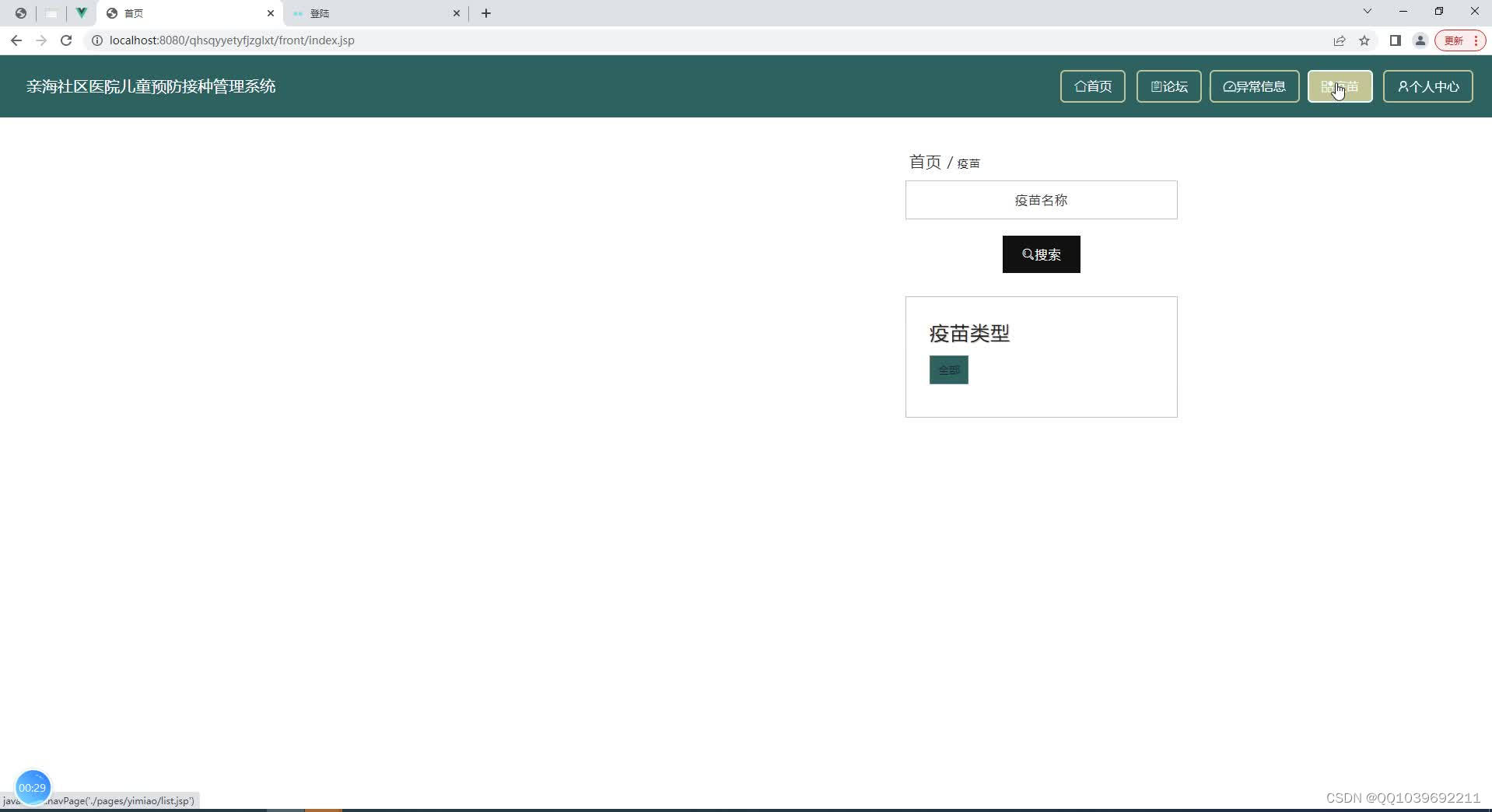Open the 个人中心 menu item
This screenshot has height=812, width=1492.
tap(1427, 86)
